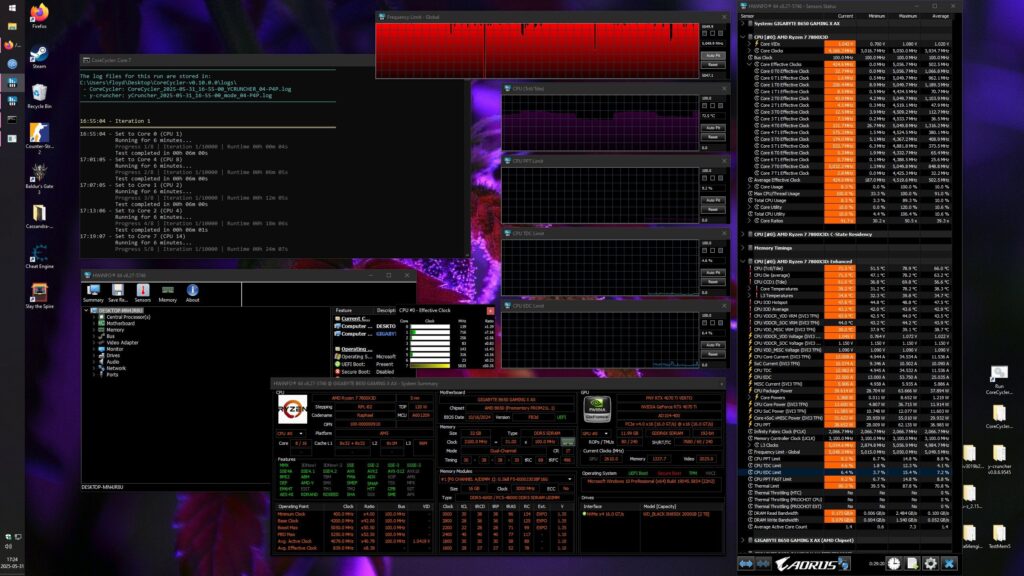Expand C-State Residency sensor group

pyautogui.click(x=743, y=234)
